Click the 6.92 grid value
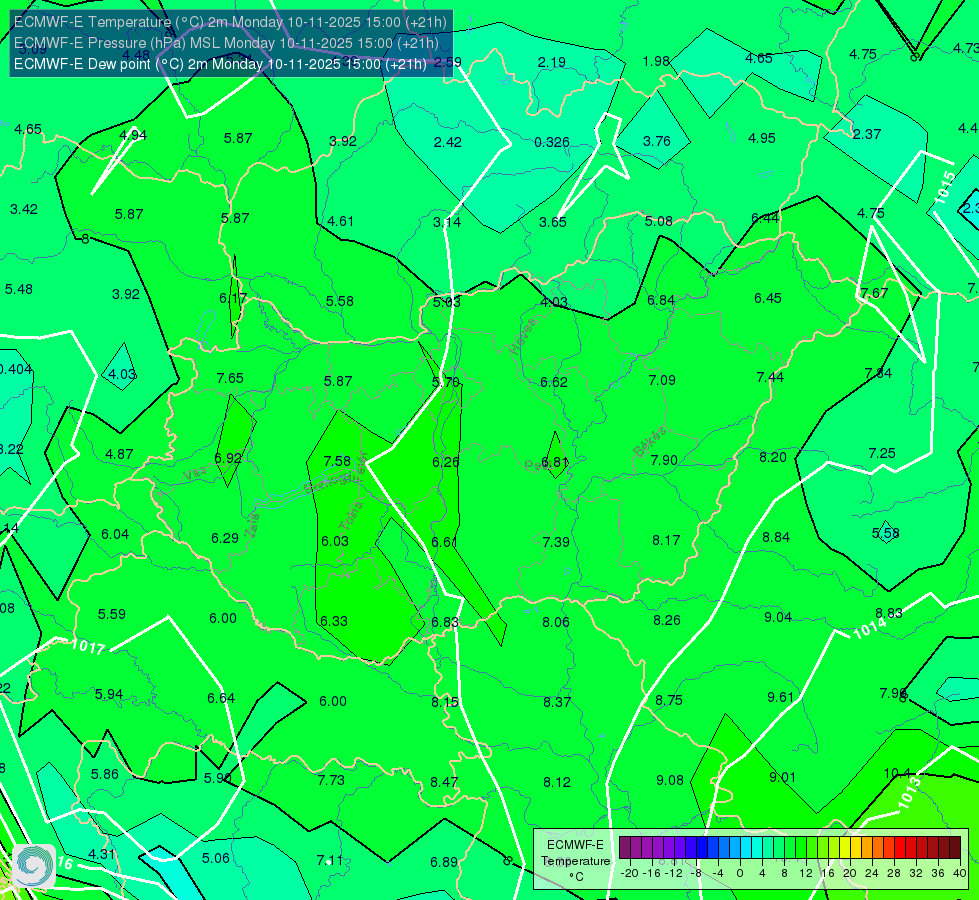The width and height of the screenshot is (979, 900). coord(228,458)
